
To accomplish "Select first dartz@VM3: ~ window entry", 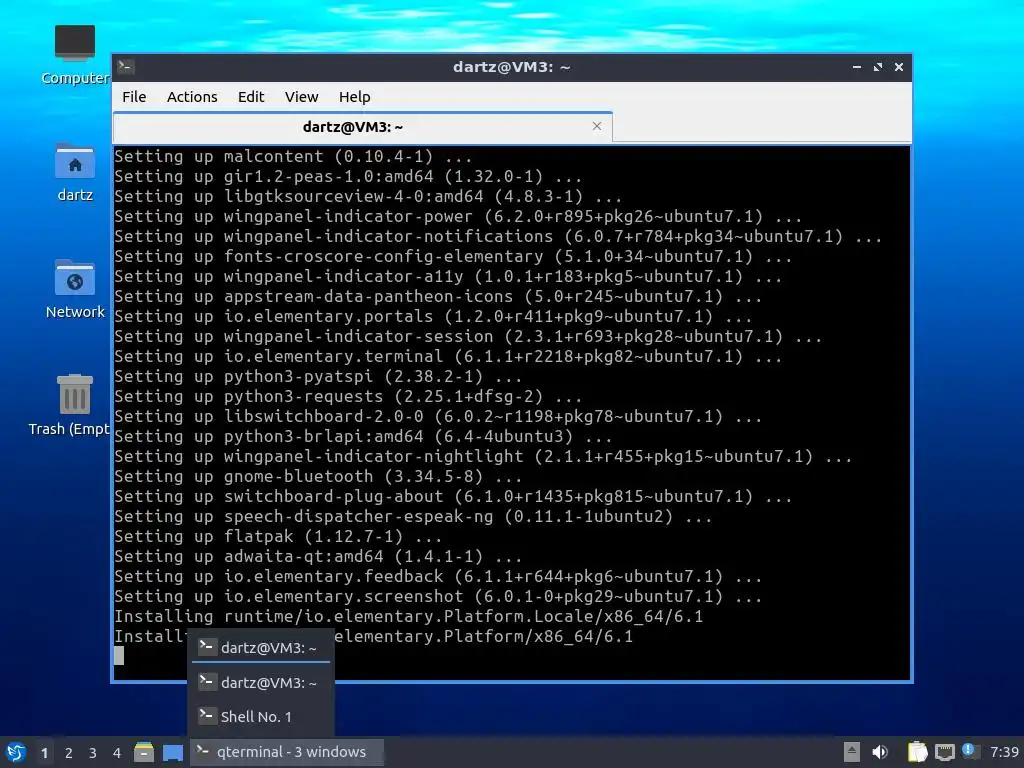I will point(261,647).
